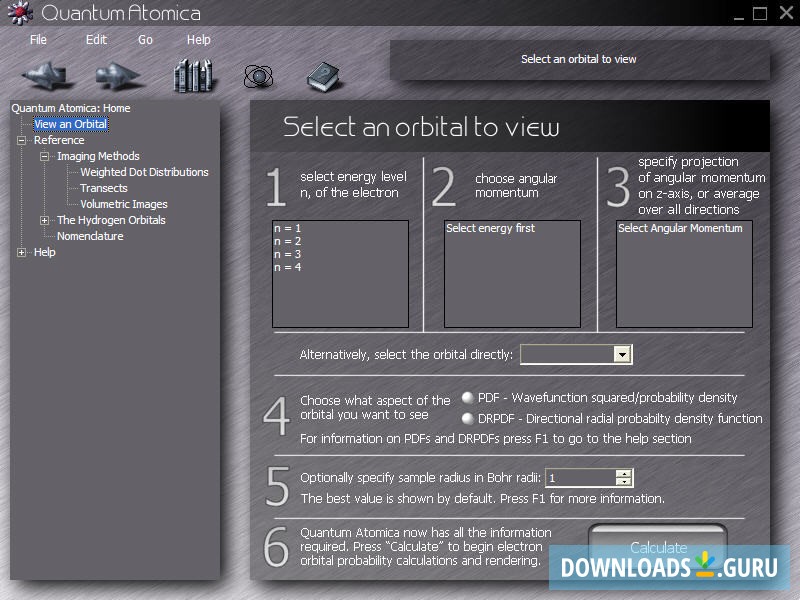Click the Quantum Atomica app logo icon

pos(20,12)
